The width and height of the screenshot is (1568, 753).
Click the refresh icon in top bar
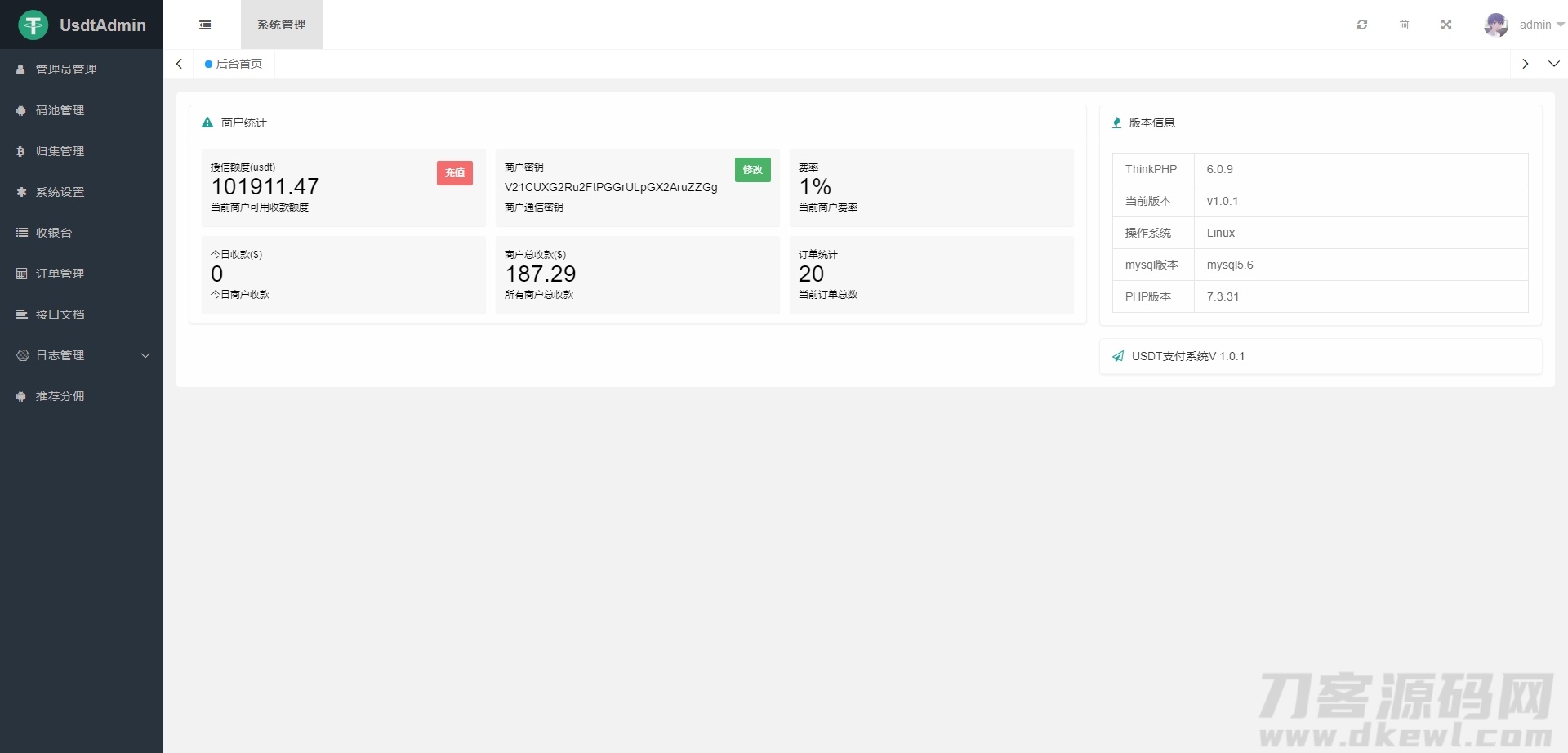pos(1362,25)
